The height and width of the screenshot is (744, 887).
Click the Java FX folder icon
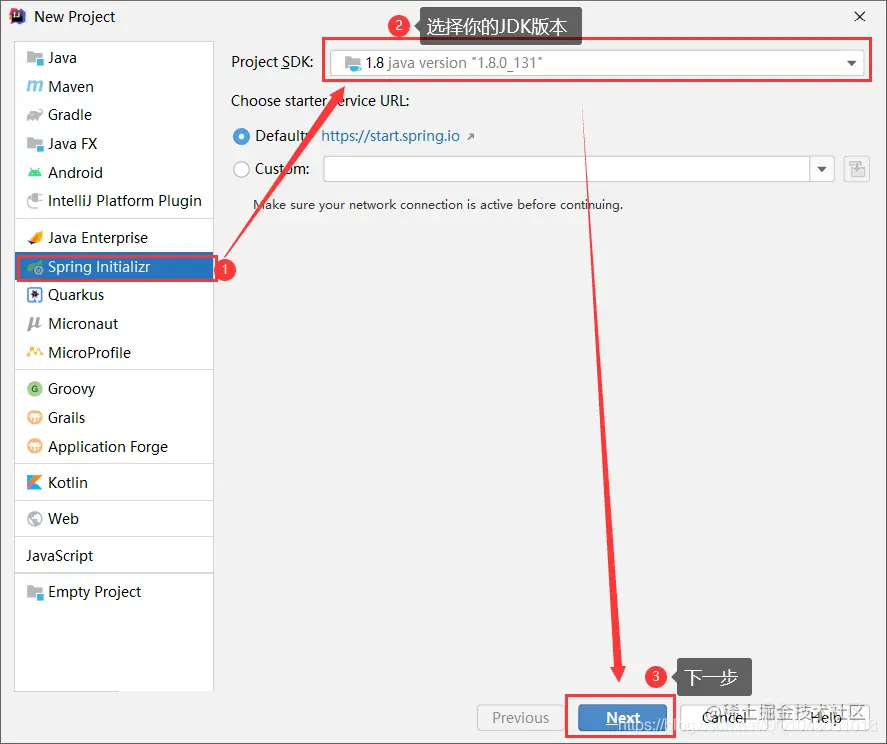click(x=35, y=144)
